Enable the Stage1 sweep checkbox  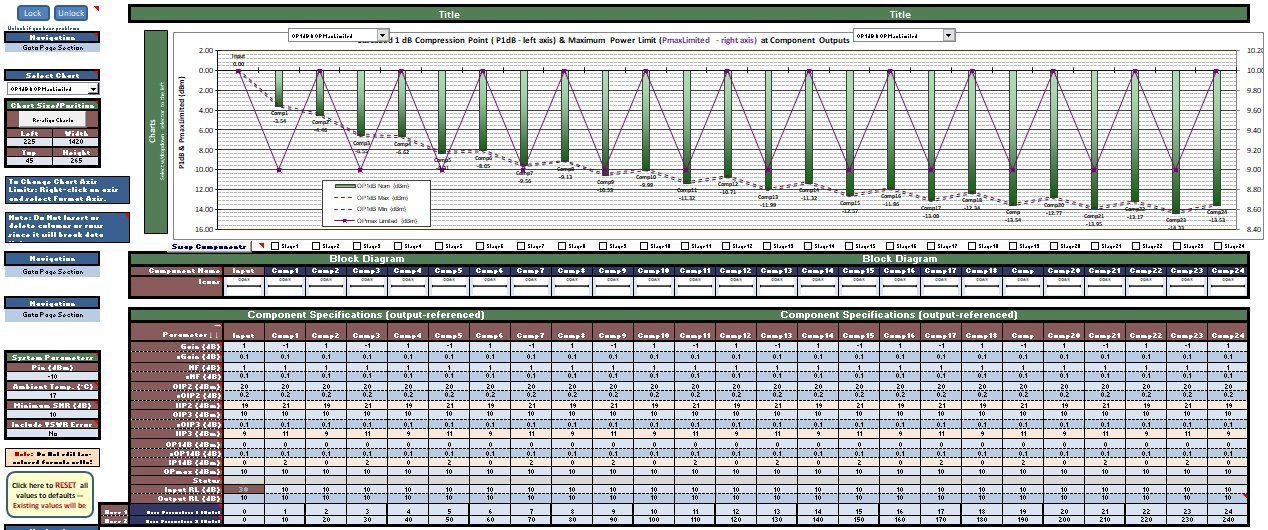coord(275,245)
